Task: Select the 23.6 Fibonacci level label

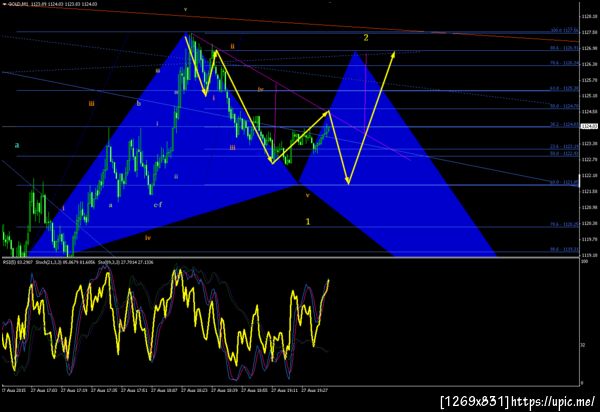Action: [564, 147]
